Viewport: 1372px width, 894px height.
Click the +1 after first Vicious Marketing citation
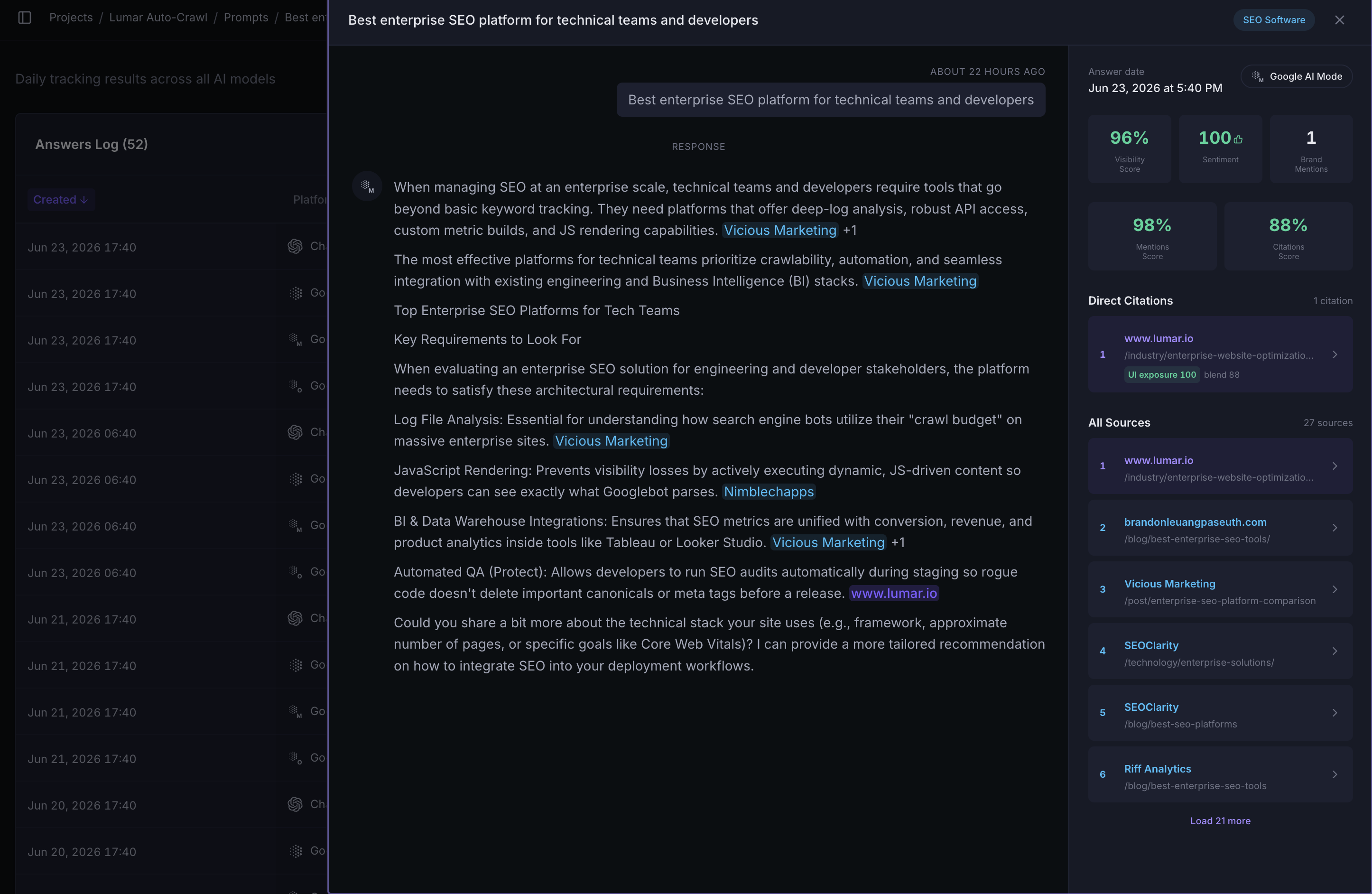click(849, 231)
